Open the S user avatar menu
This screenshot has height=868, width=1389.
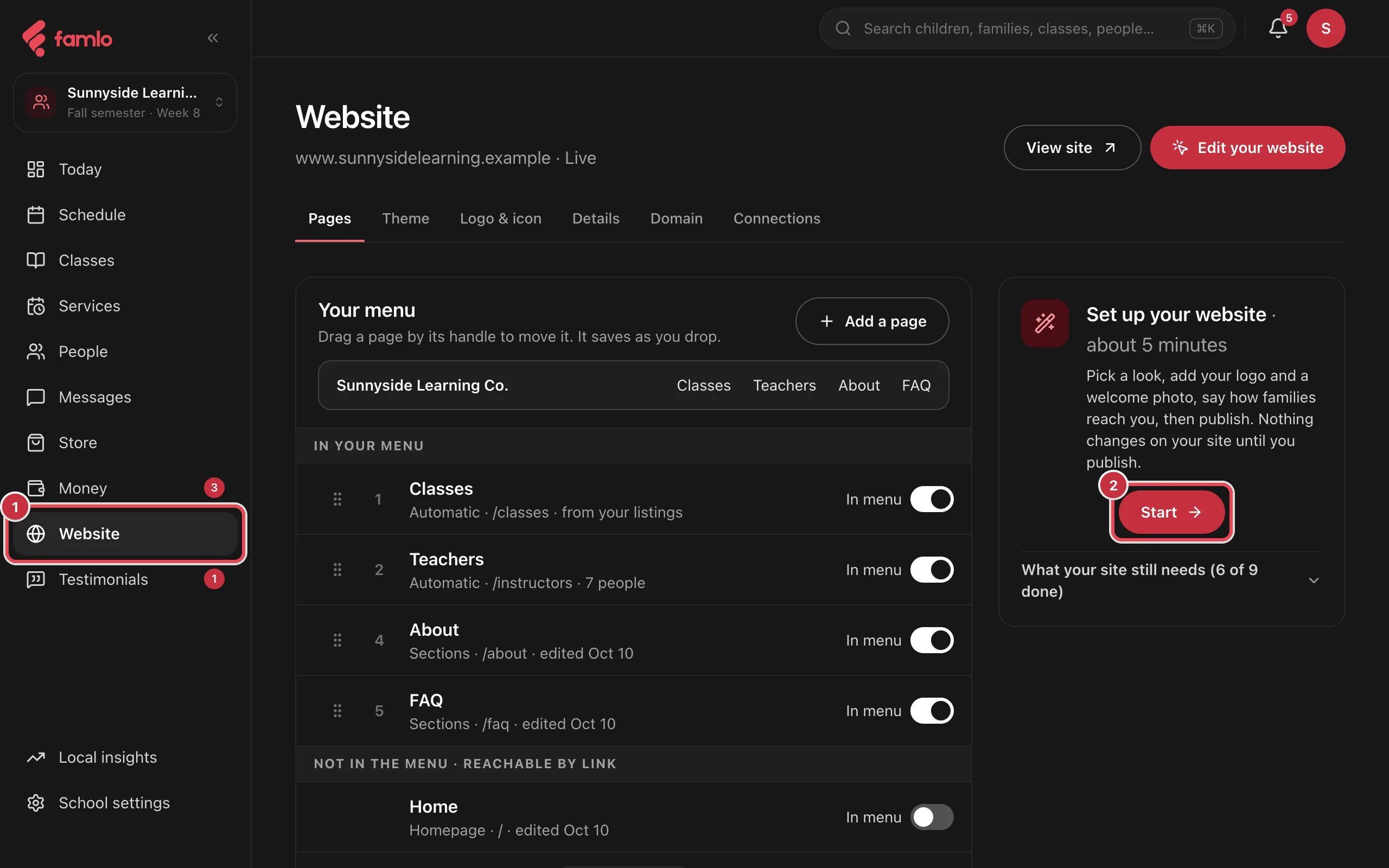tap(1326, 28)
